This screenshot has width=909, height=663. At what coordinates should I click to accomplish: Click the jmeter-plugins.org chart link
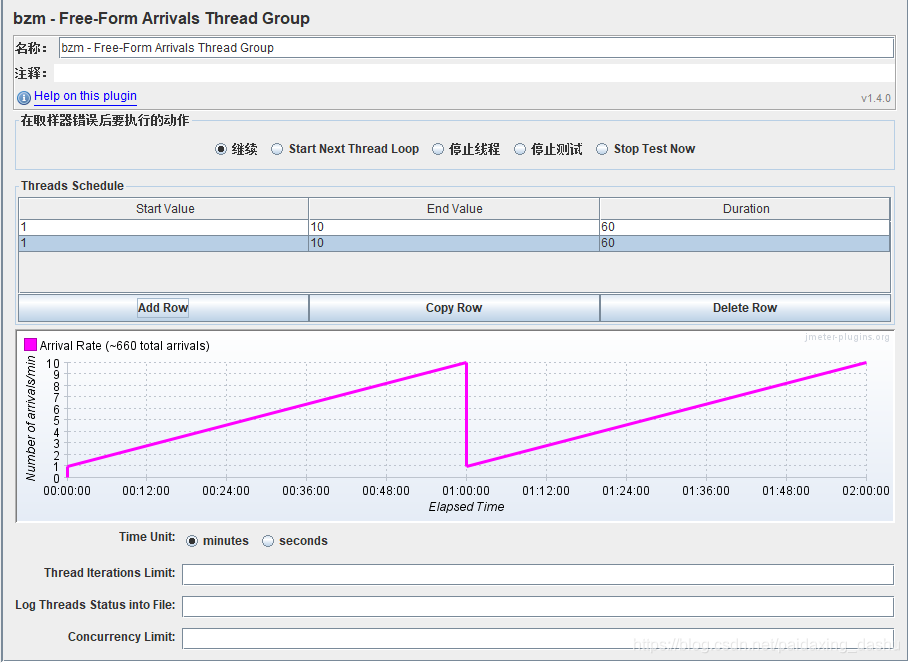847,337
